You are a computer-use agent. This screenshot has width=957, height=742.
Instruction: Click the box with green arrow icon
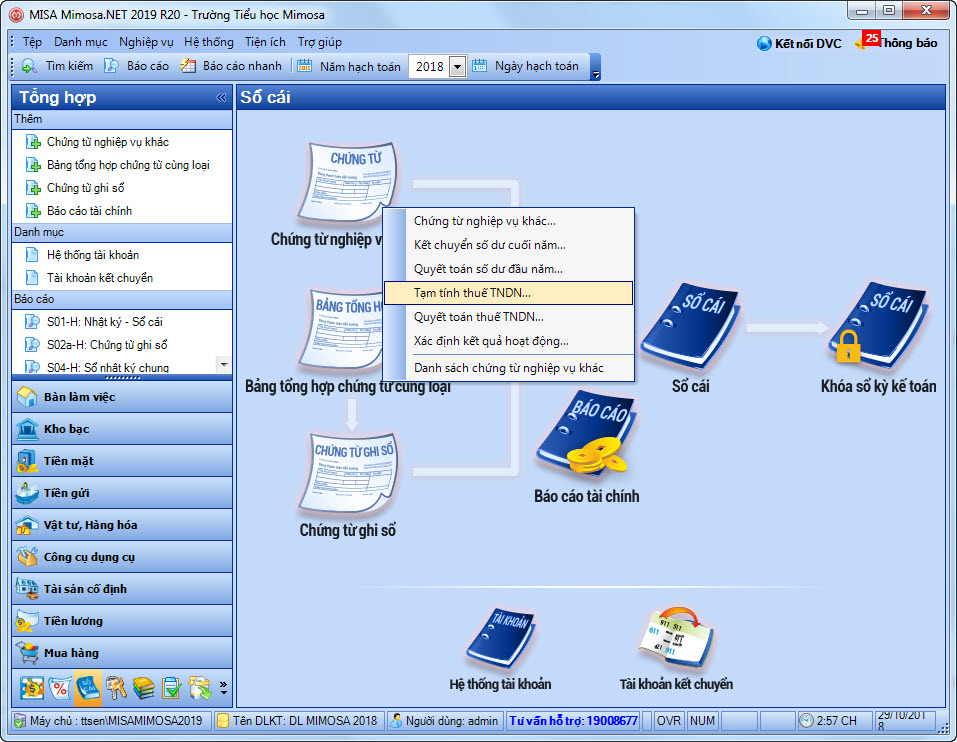(x=200, y=688)
